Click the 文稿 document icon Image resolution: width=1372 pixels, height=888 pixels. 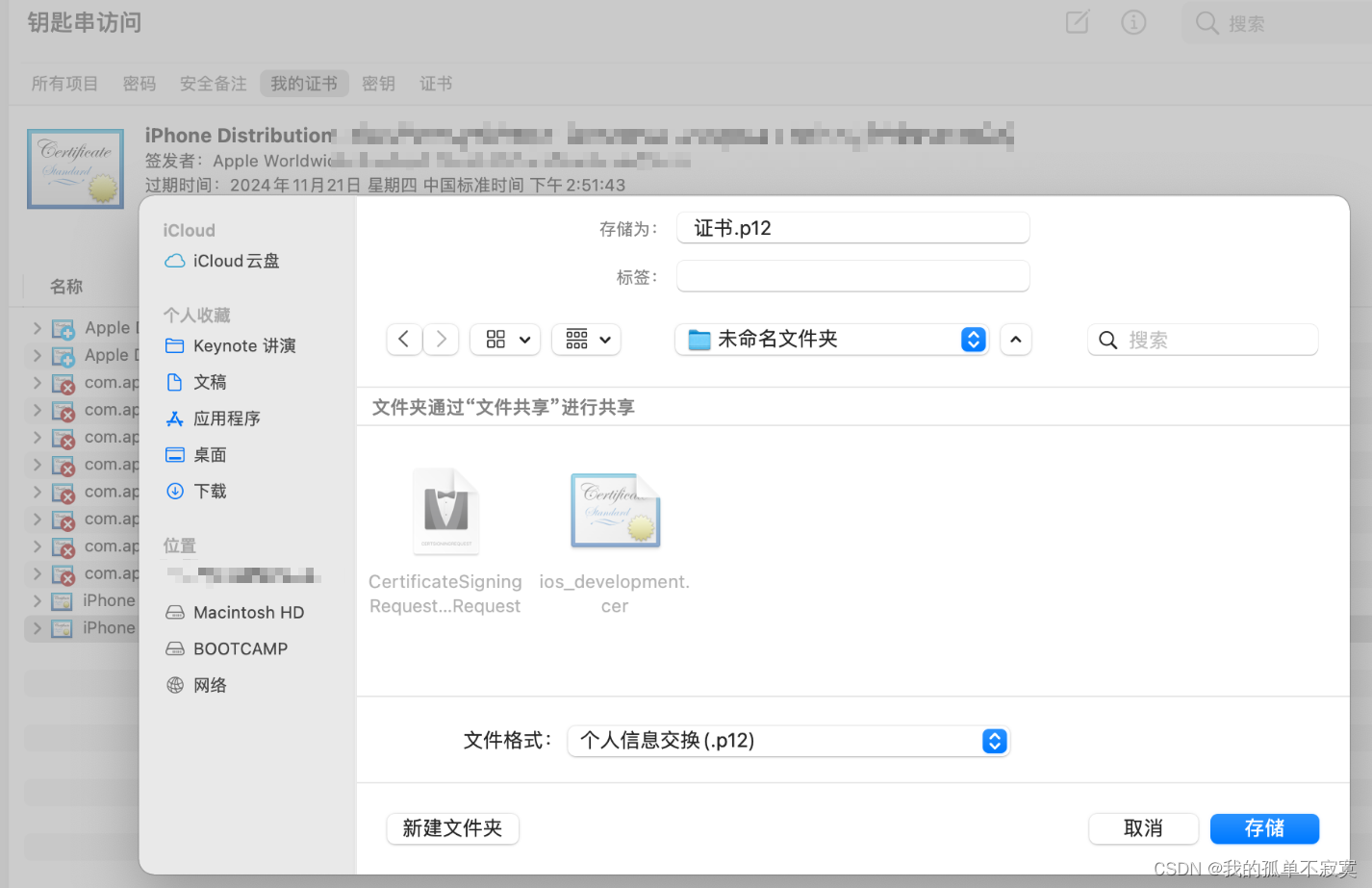pos(175,382)
